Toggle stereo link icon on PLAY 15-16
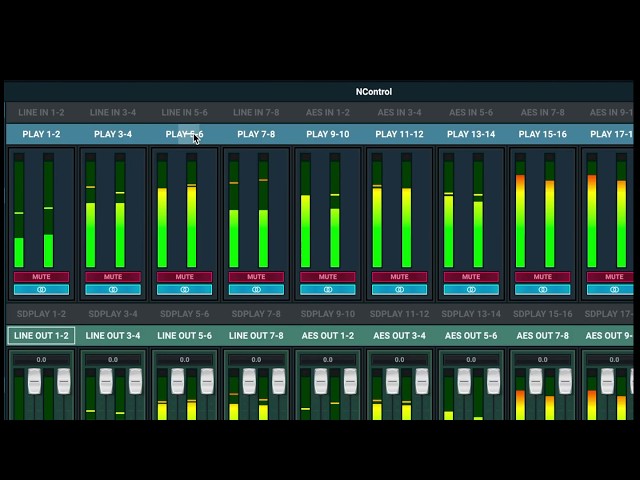This screenshot has height=480, width=640. (543, 289)
